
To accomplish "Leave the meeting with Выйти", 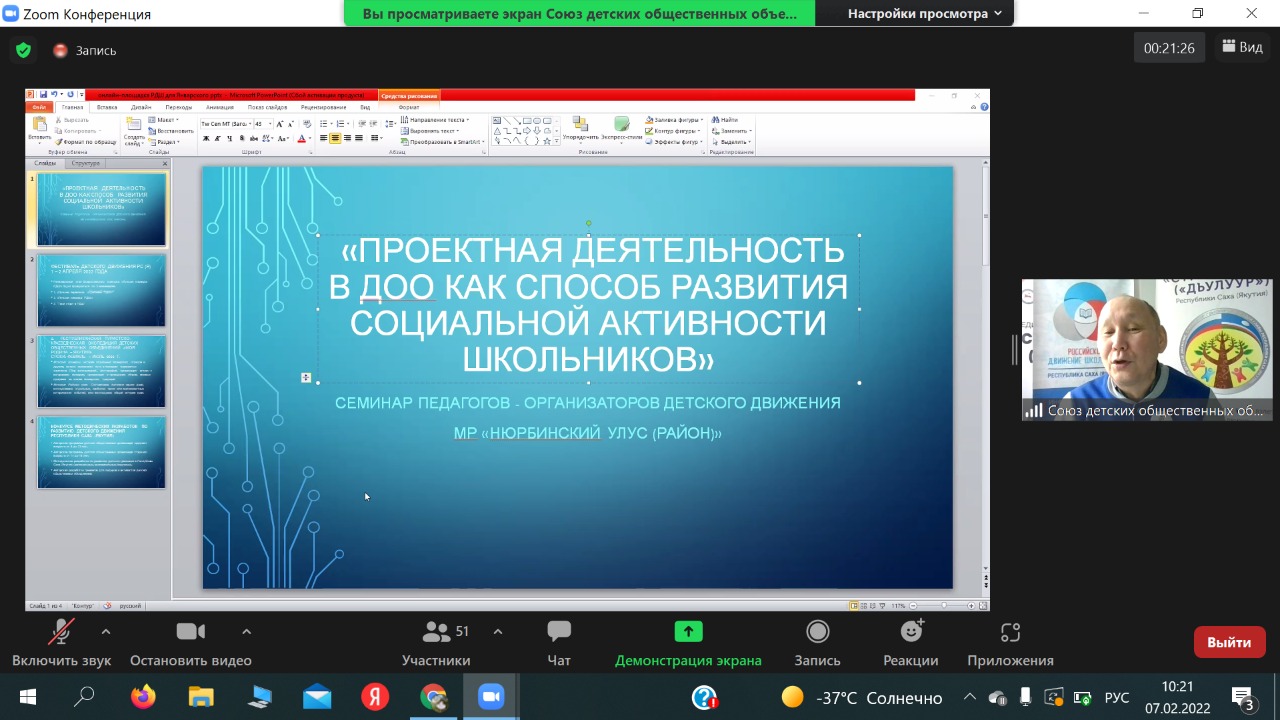I will pyautogui.click(x=1229, y=642).
